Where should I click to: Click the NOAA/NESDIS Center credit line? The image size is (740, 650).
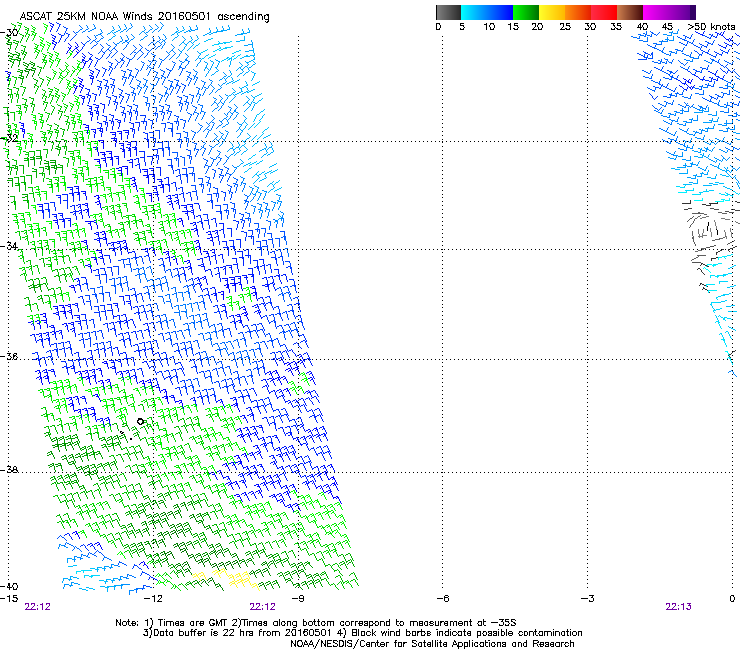tap(432, 644)
